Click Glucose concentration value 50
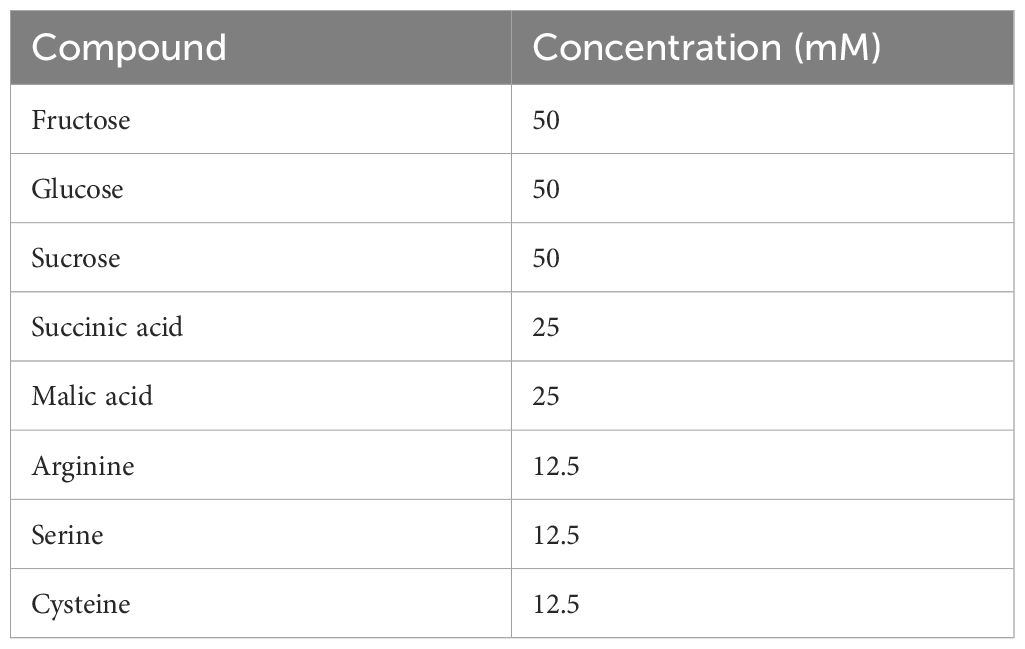1025x649 pixels. (x=546, y=190)
